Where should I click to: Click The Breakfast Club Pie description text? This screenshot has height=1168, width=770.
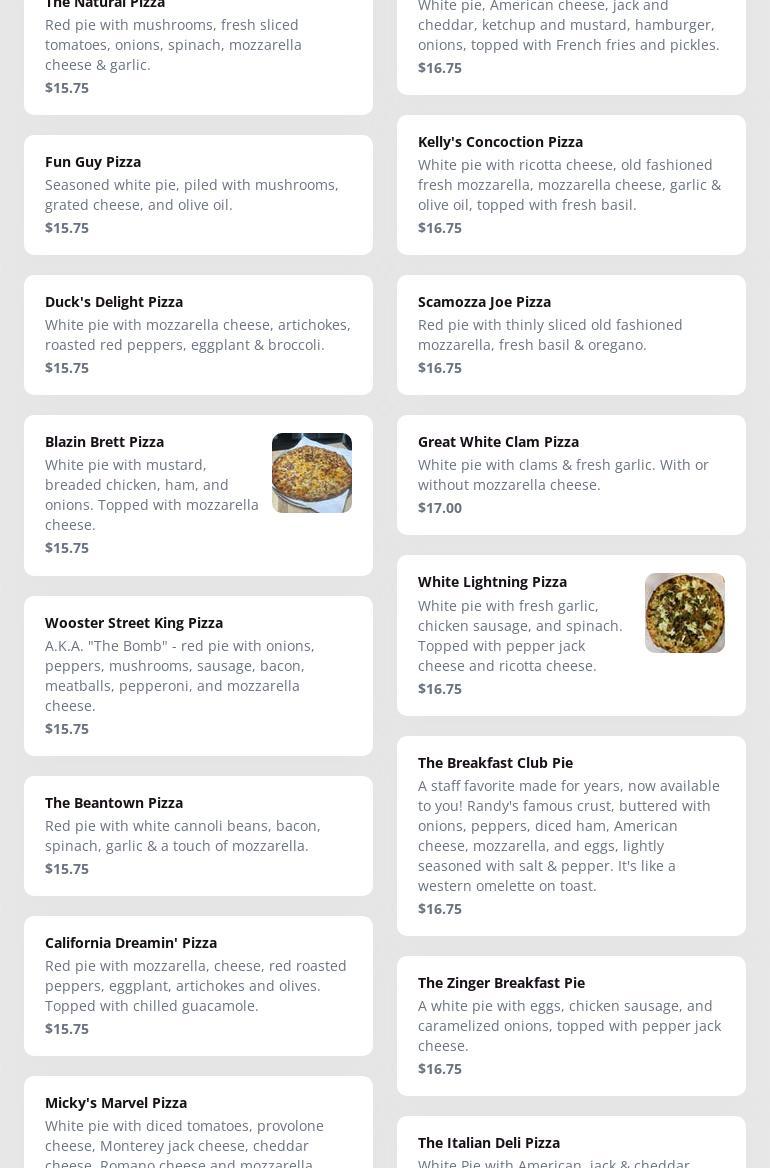[x=568, y=836]
